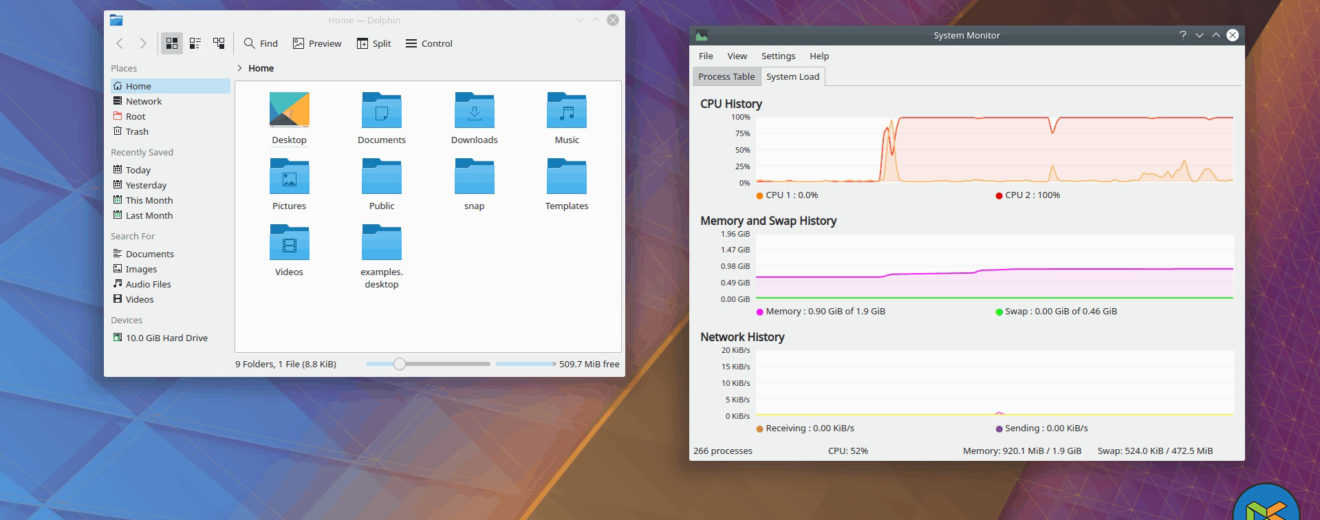
Task: Switch to Icons view mode
Action: tap(172, 44)
